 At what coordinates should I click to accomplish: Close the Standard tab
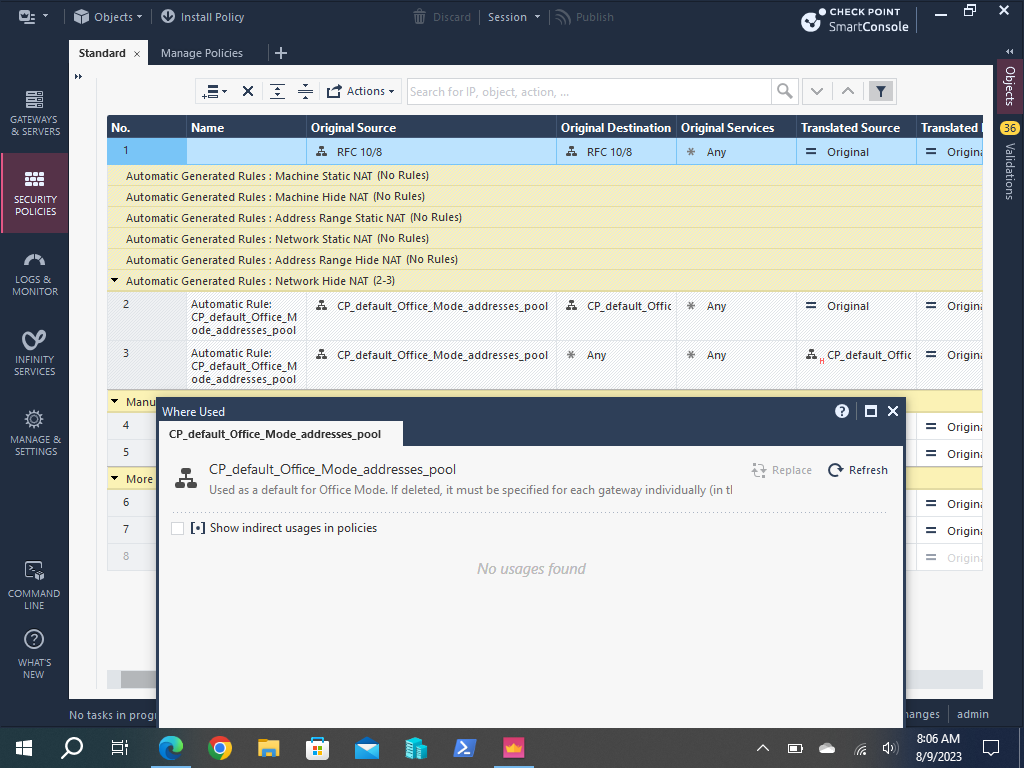136,54
